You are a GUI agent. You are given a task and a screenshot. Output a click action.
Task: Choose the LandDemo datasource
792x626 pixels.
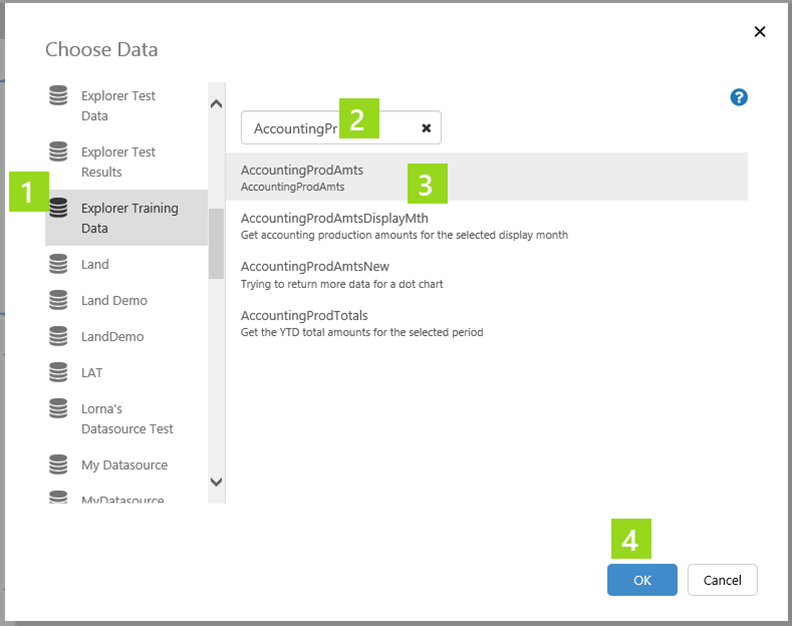click(x=112, y=337)
